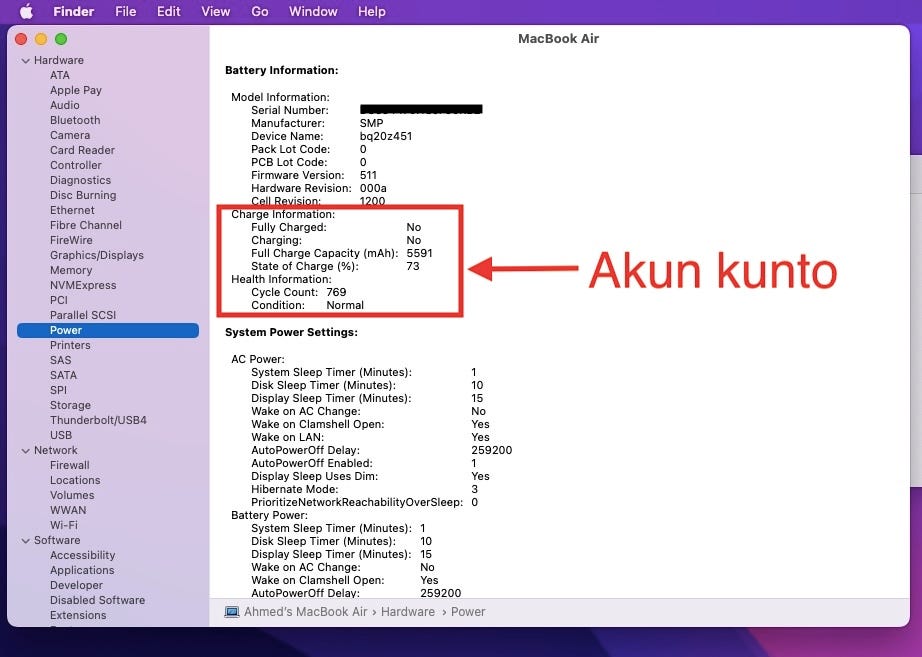922x657 pixels.
Task: Select Apple Pay in the sidebar
Action: pos(76,90)
